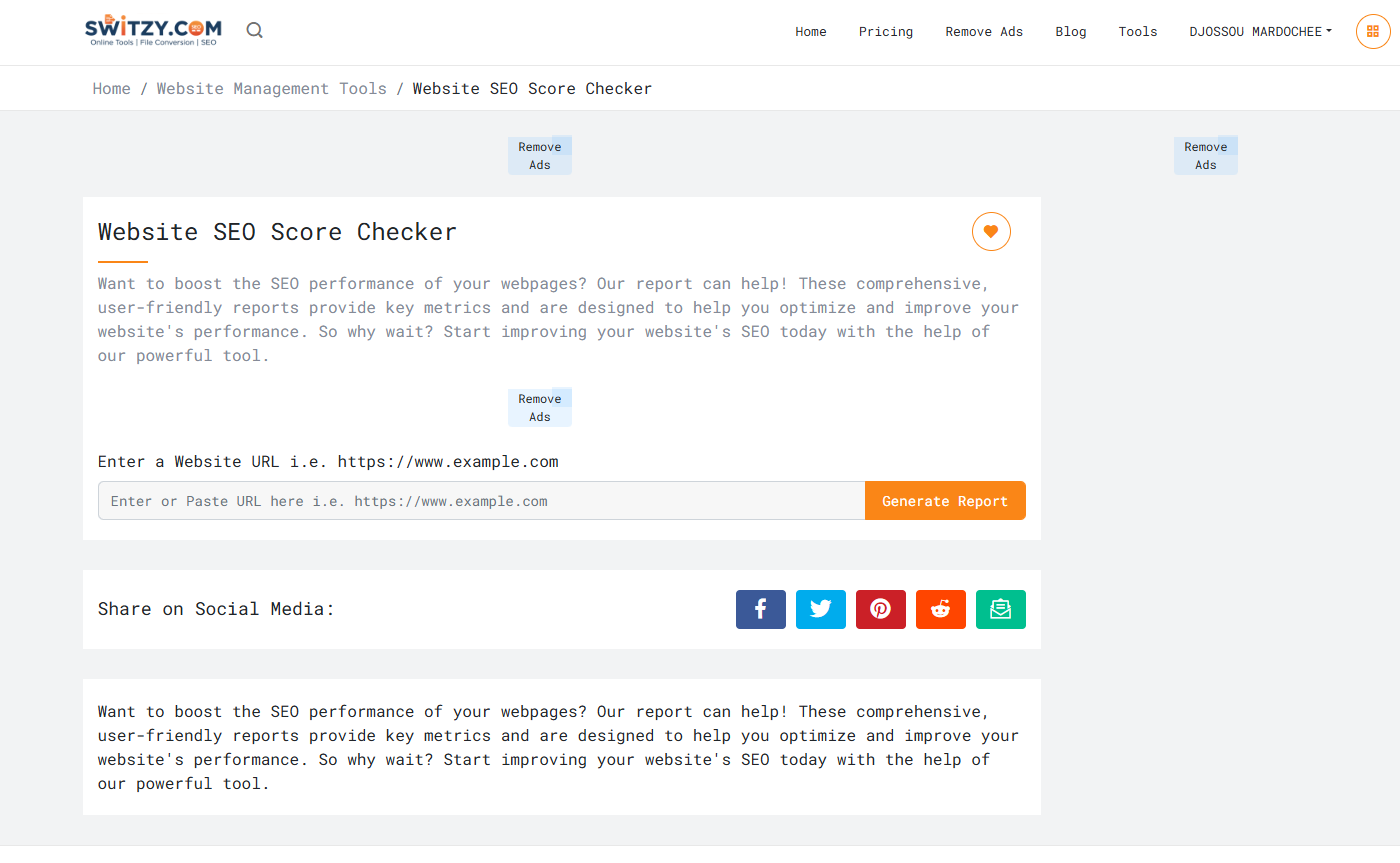
Task: Click the Home breadcrumb link
Action: pos(111,89)
